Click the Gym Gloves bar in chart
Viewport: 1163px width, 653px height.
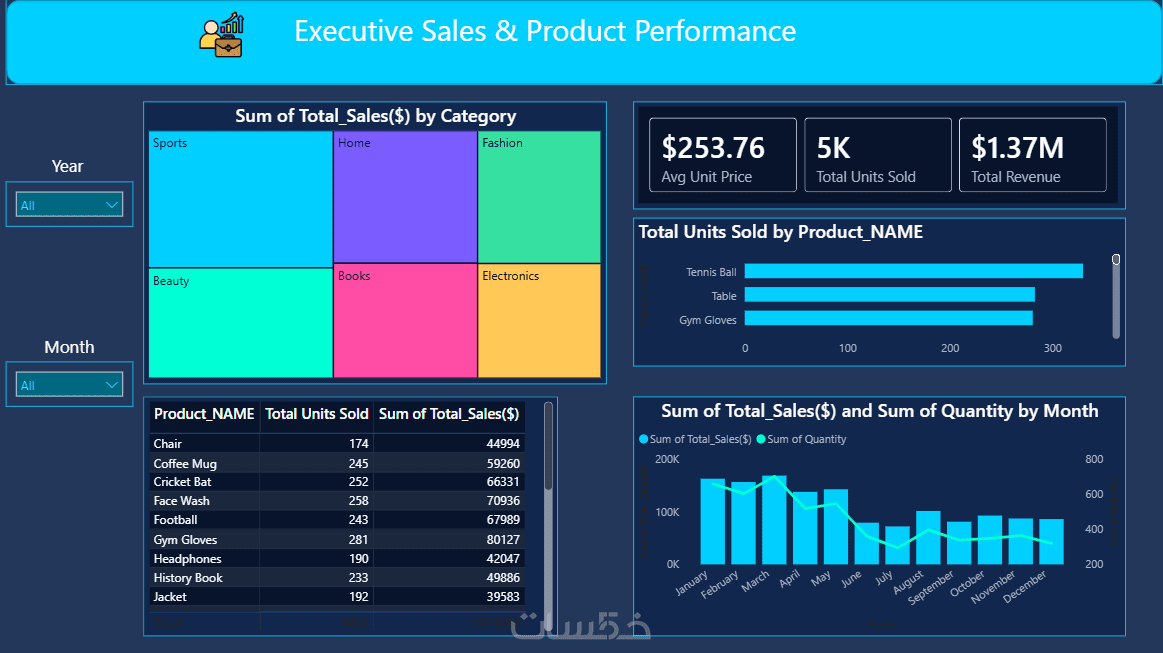(889, 318)
